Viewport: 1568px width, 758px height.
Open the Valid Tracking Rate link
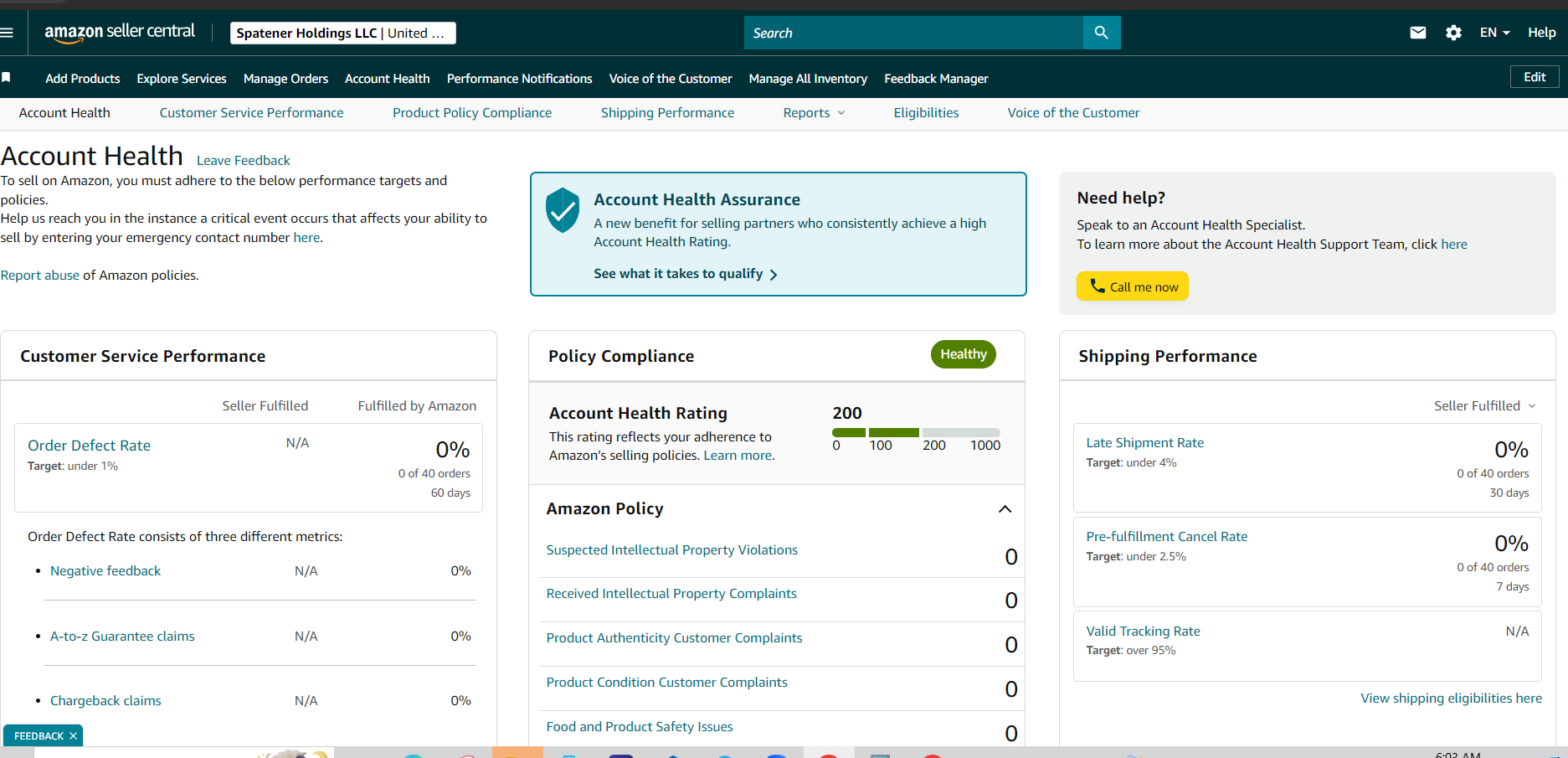point(1143,632)
